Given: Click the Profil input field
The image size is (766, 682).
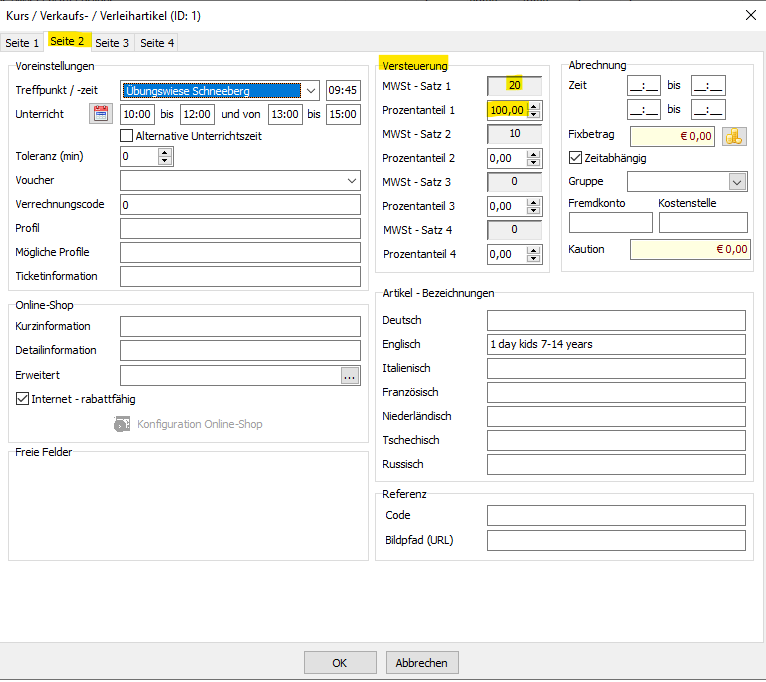Looking at the screenshot, I should (240, 229).
